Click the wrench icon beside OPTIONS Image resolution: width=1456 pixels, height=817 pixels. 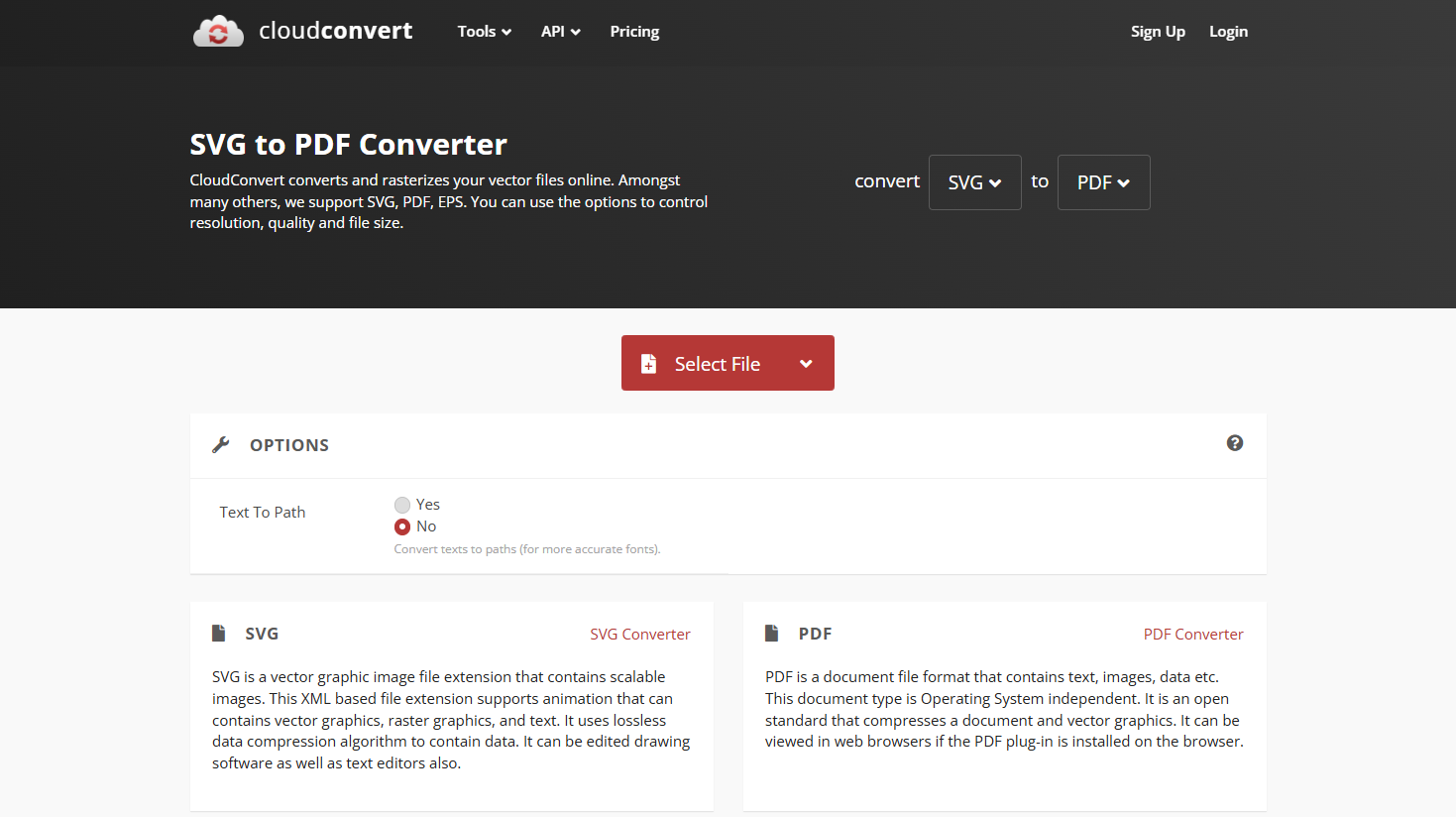(220, 444)
